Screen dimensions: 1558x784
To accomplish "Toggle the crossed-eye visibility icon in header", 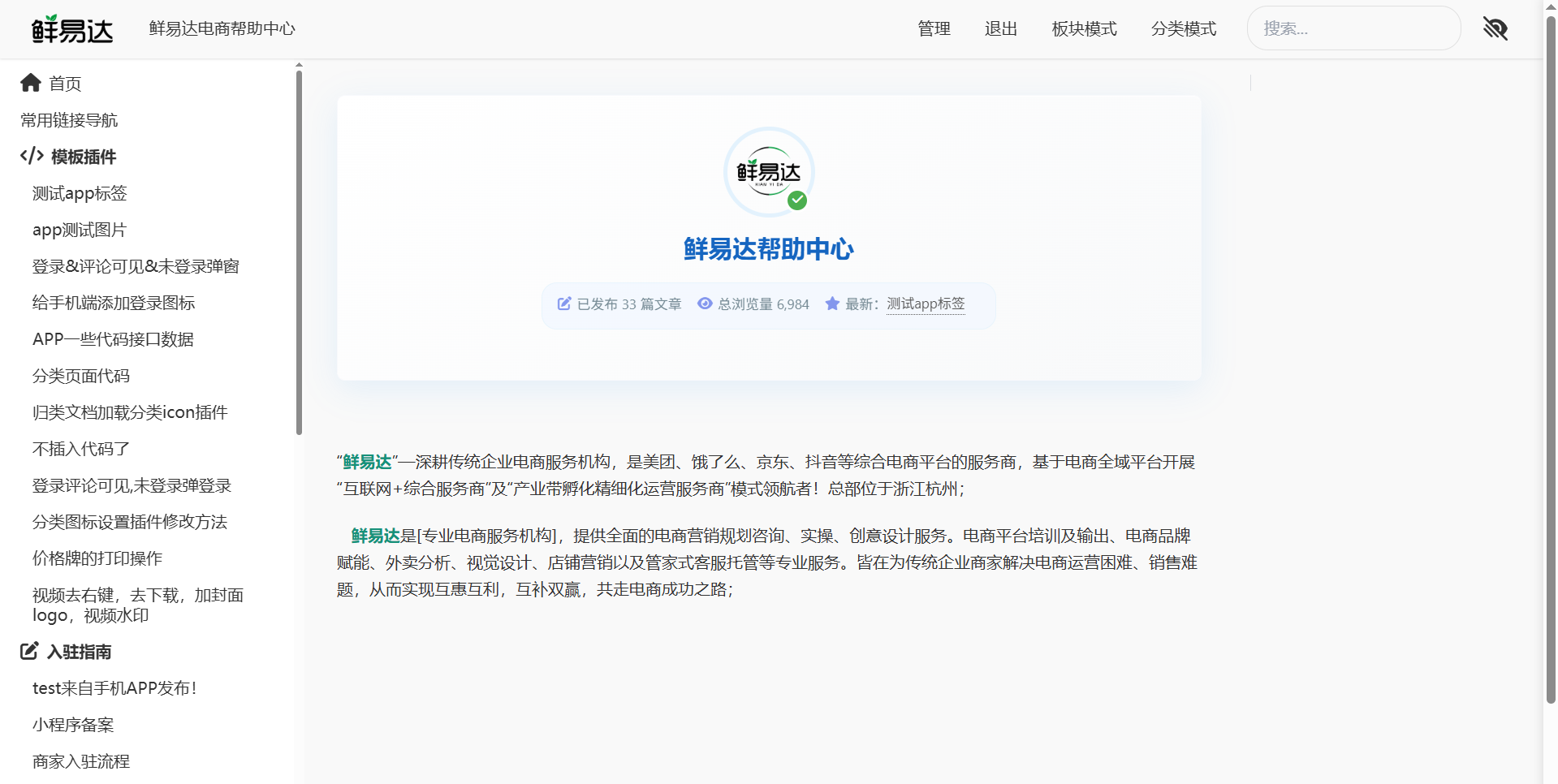I will click(1495, 28).
